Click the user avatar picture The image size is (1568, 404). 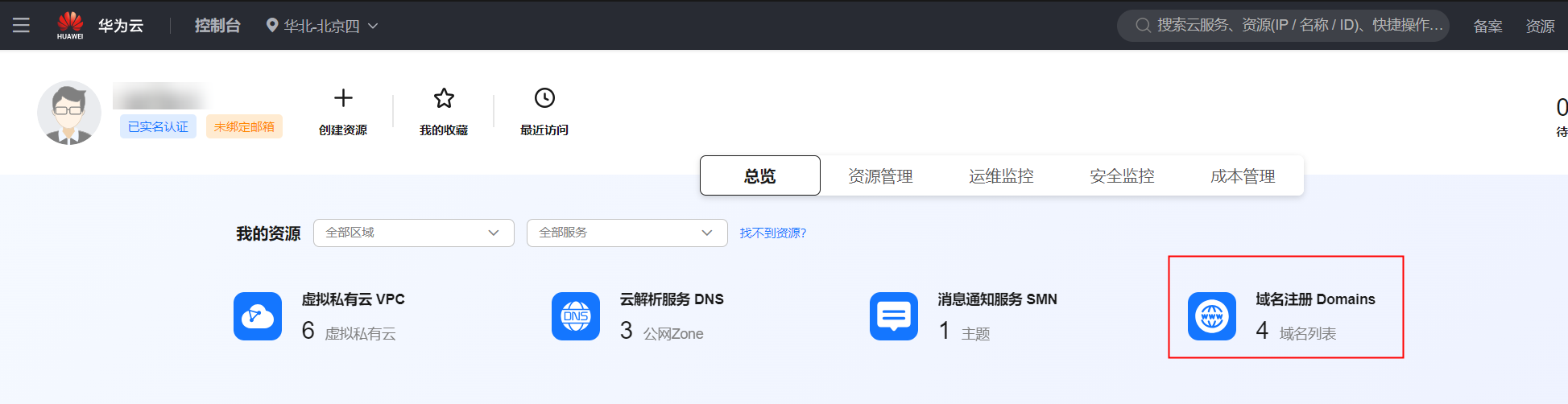(69, 113)
